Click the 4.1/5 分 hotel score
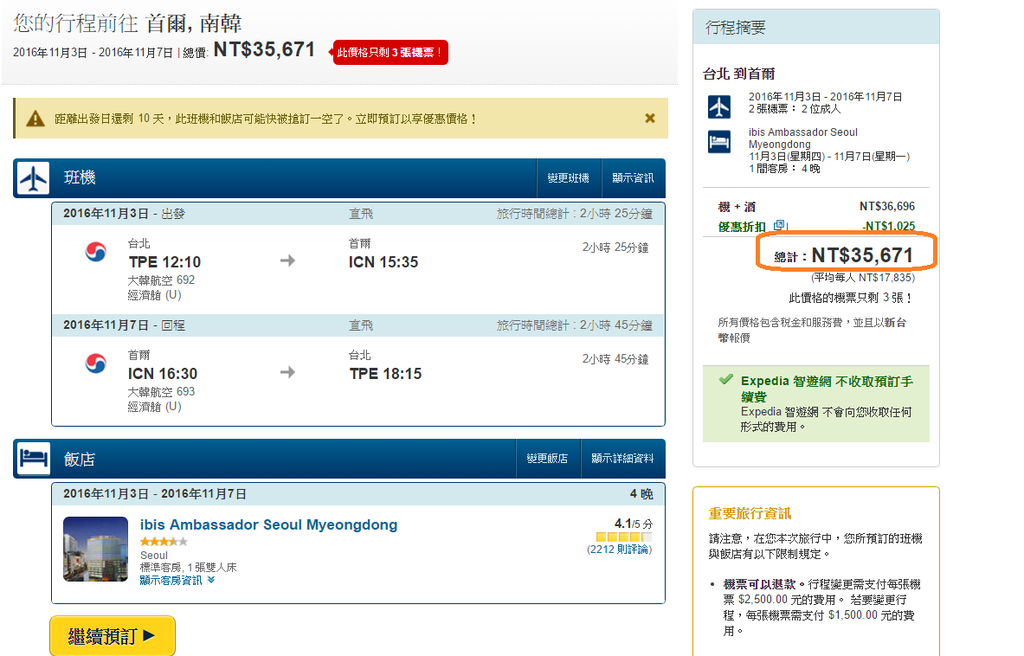 tap(633, 524)
